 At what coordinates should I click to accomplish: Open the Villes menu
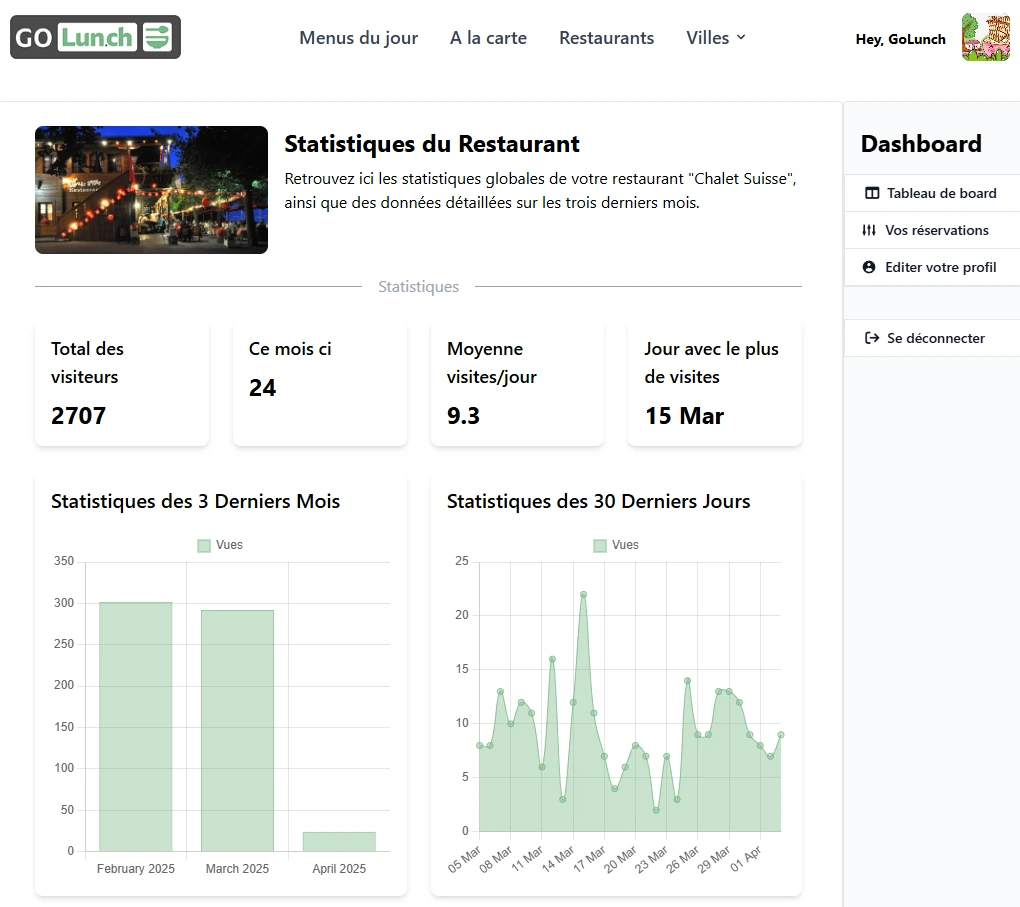(x=716, y=38)
